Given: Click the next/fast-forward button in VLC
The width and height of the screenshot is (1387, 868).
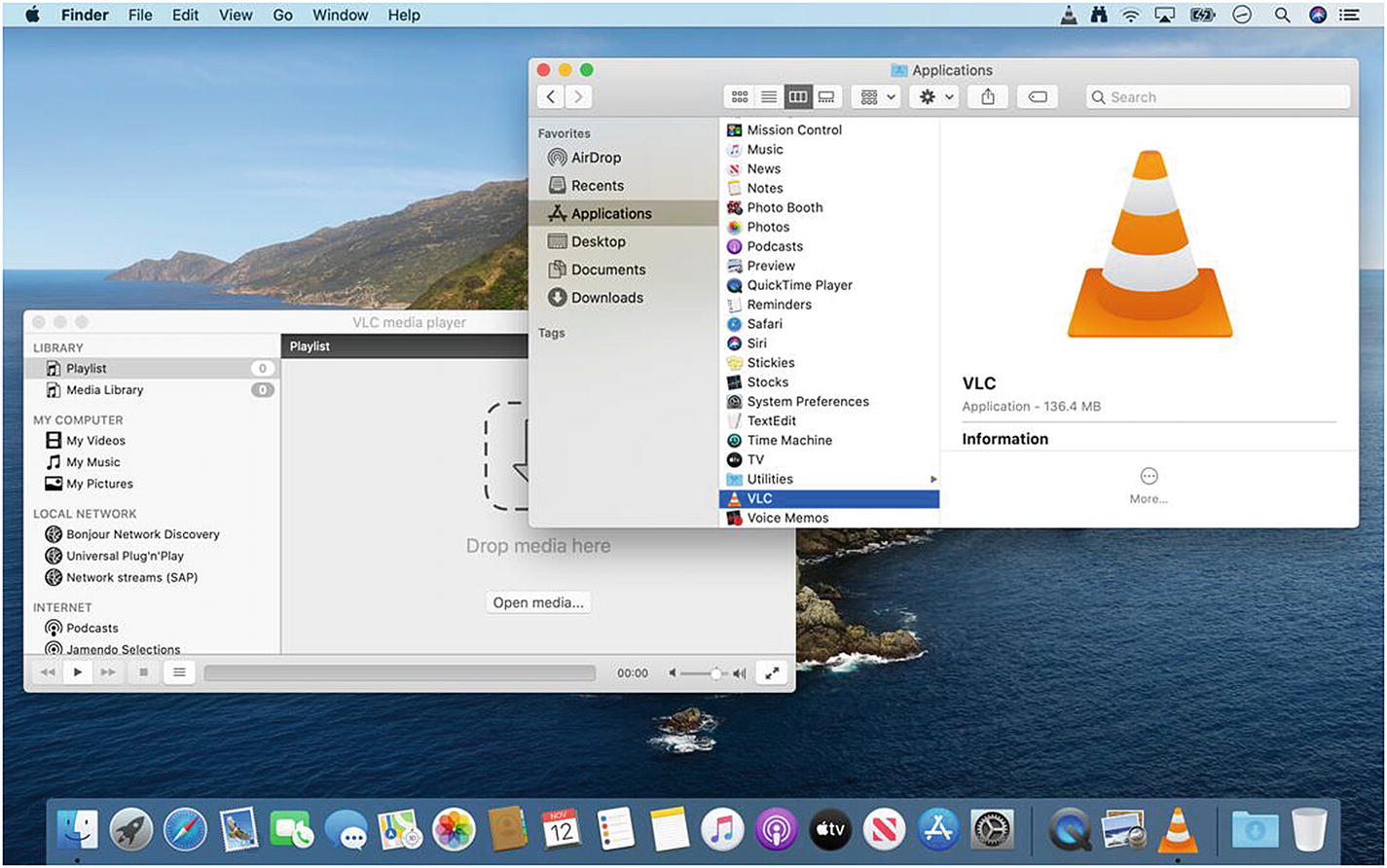Looking at the screenshot, I should point(108,672).
